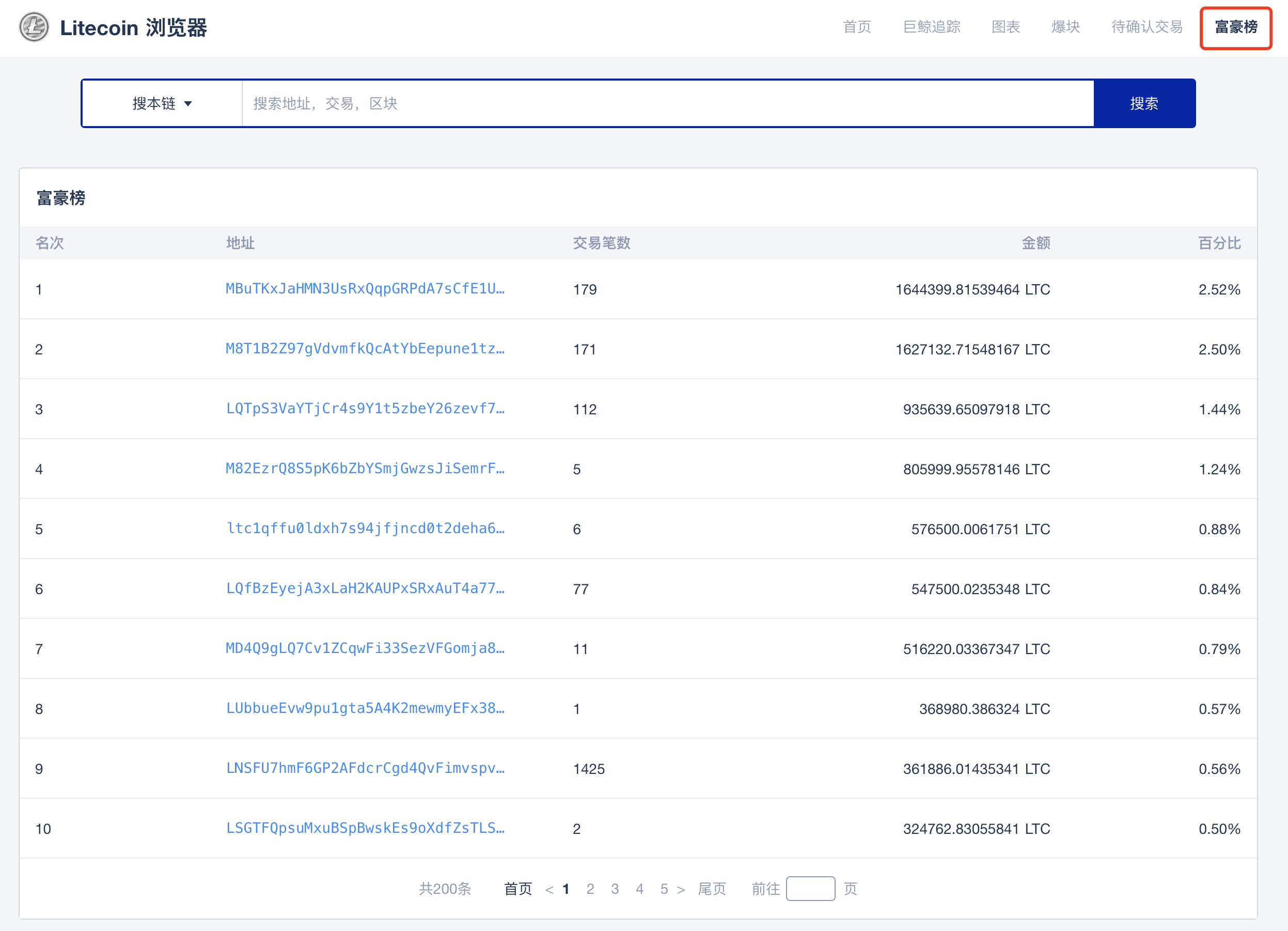Click the 富豪榜 table heading
The width and height of the screenshot is (1288, 931).
point(61,198)
